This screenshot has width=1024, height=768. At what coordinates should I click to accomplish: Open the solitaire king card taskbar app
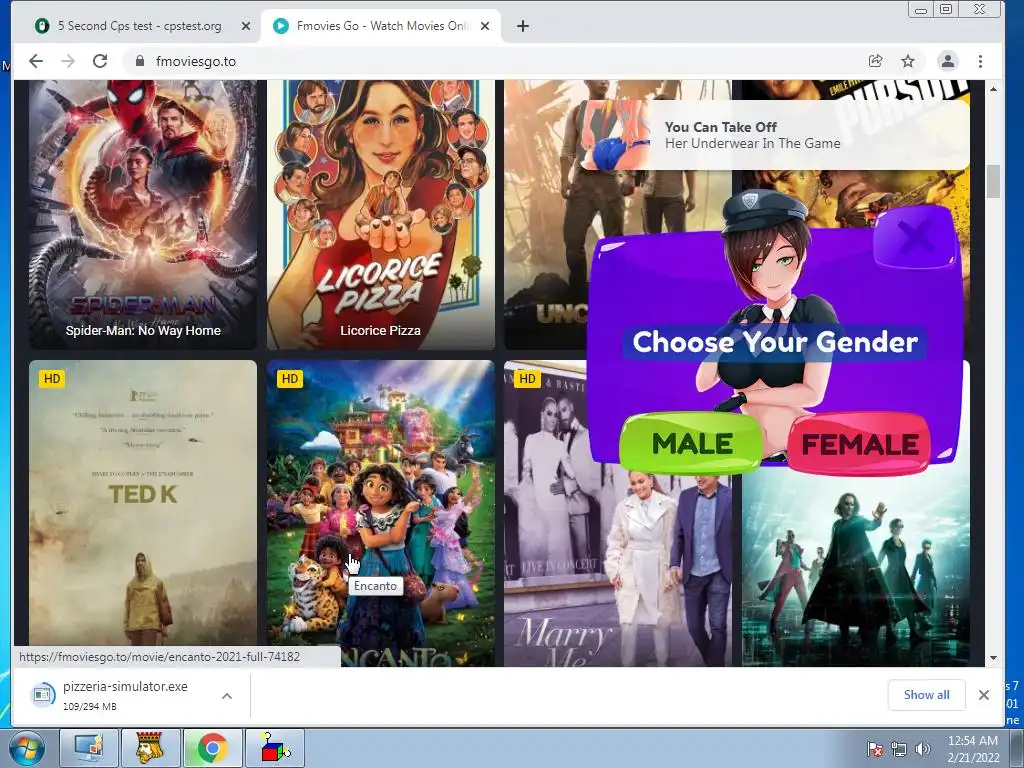(150, 748)
